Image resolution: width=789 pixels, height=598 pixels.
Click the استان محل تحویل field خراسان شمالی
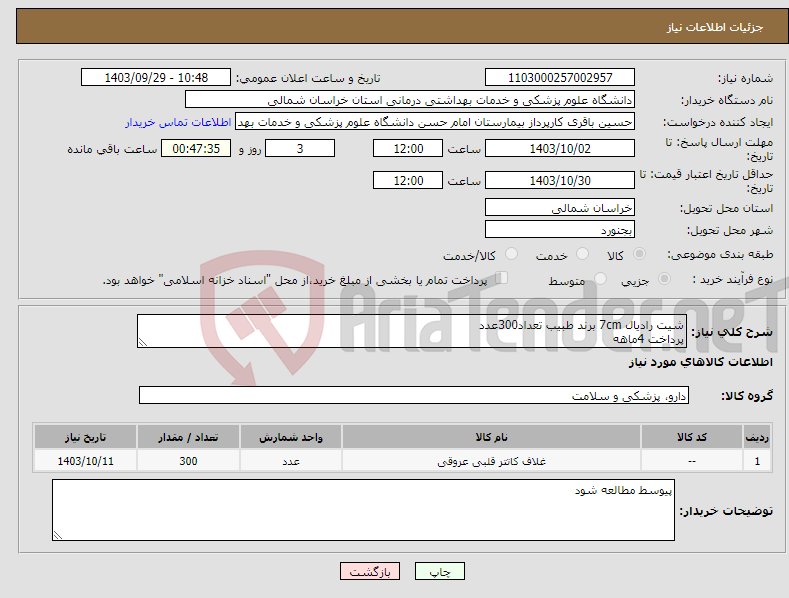pyautogui.click(x=560, y=207)
